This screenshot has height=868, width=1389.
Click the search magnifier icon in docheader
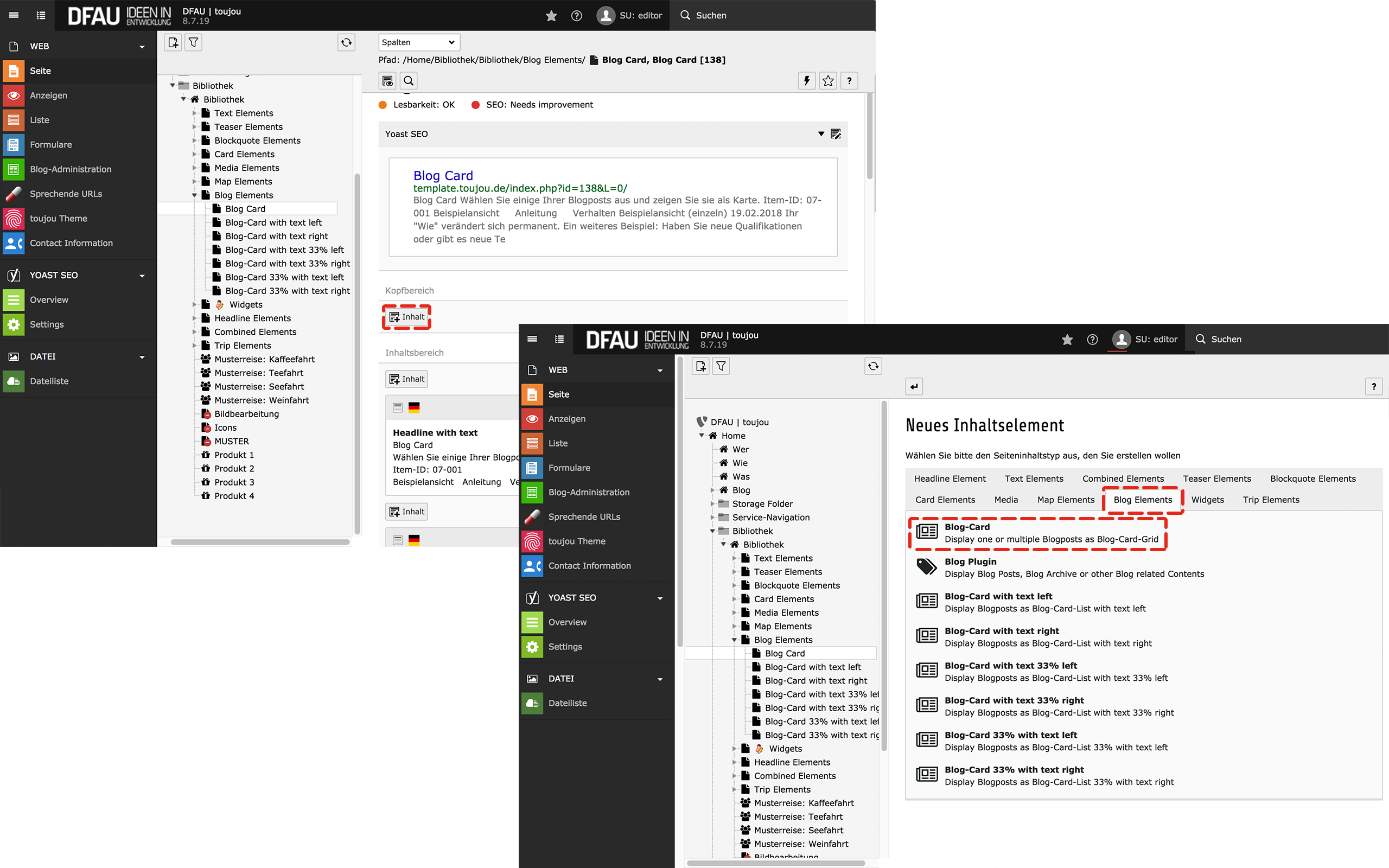pyautogui.click(x=409, y=81)
